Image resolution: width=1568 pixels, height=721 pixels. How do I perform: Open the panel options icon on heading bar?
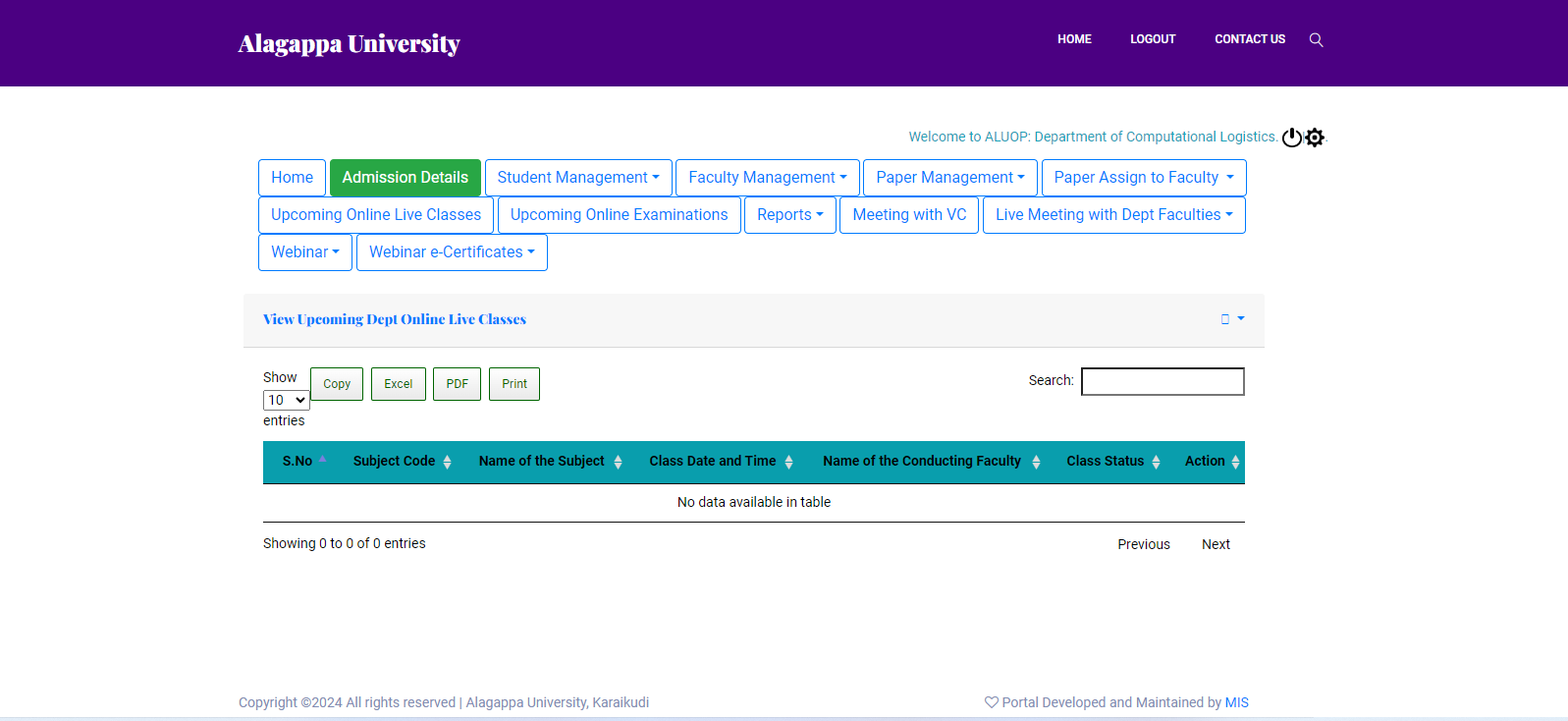1232,319
